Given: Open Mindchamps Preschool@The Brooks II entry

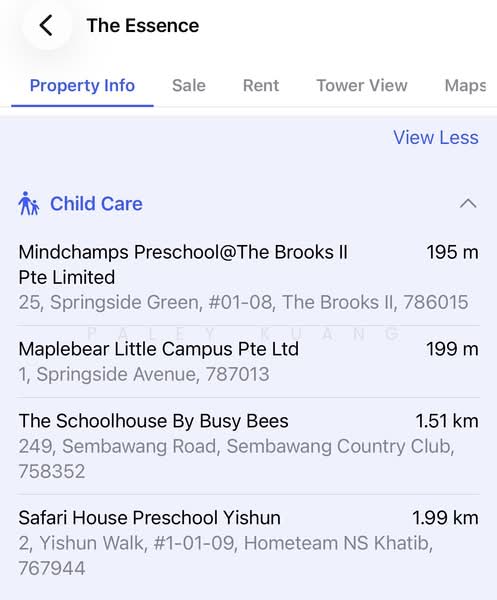Looking at the screenshot, I should [x=249, y=277].
